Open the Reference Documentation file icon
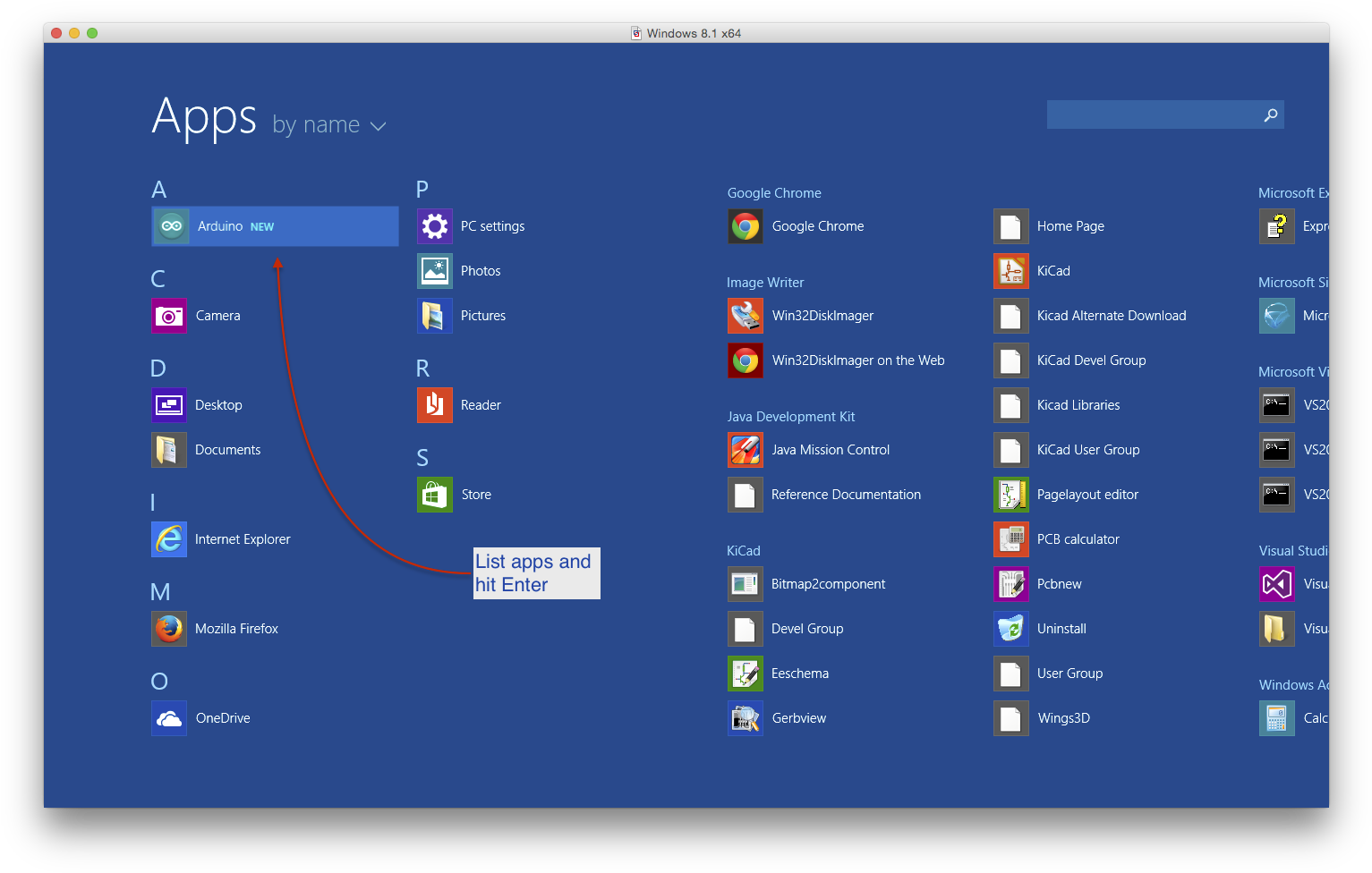This screenshot has width=1372, height=873. [x=746, y=495]
